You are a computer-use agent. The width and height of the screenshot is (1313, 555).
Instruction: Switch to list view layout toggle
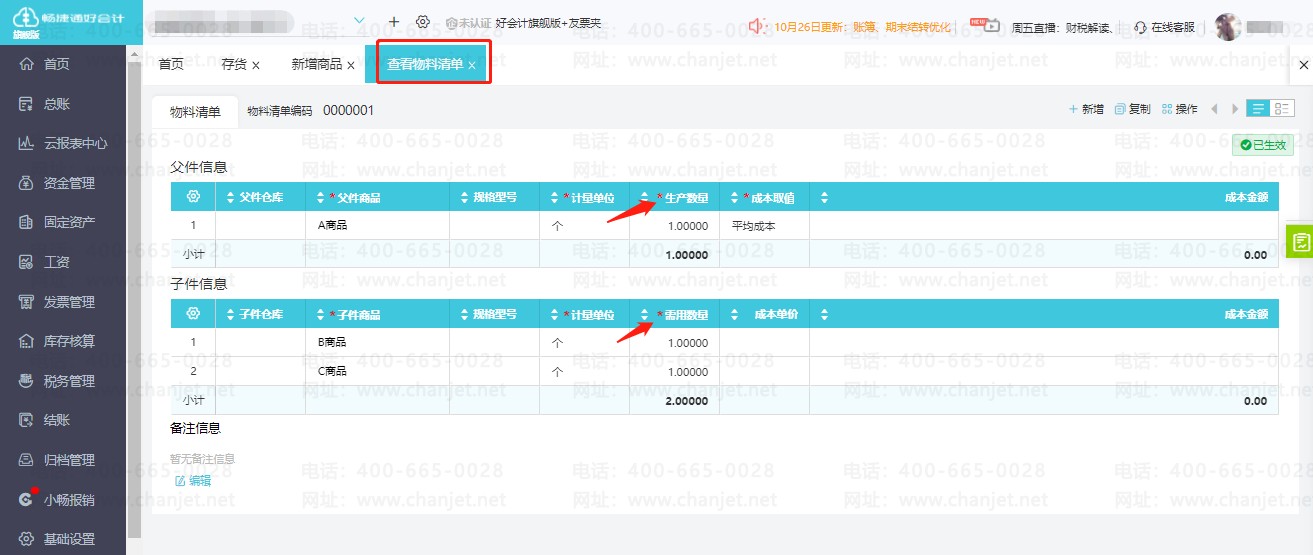[x=1258, y=109]
